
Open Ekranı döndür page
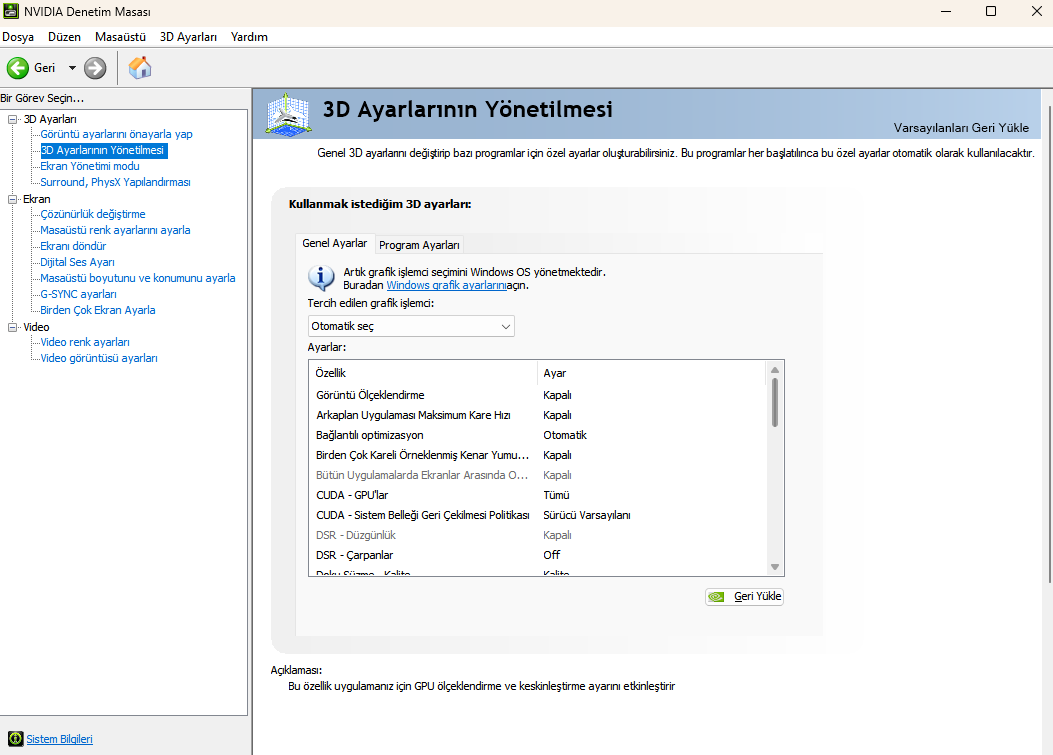73,247
